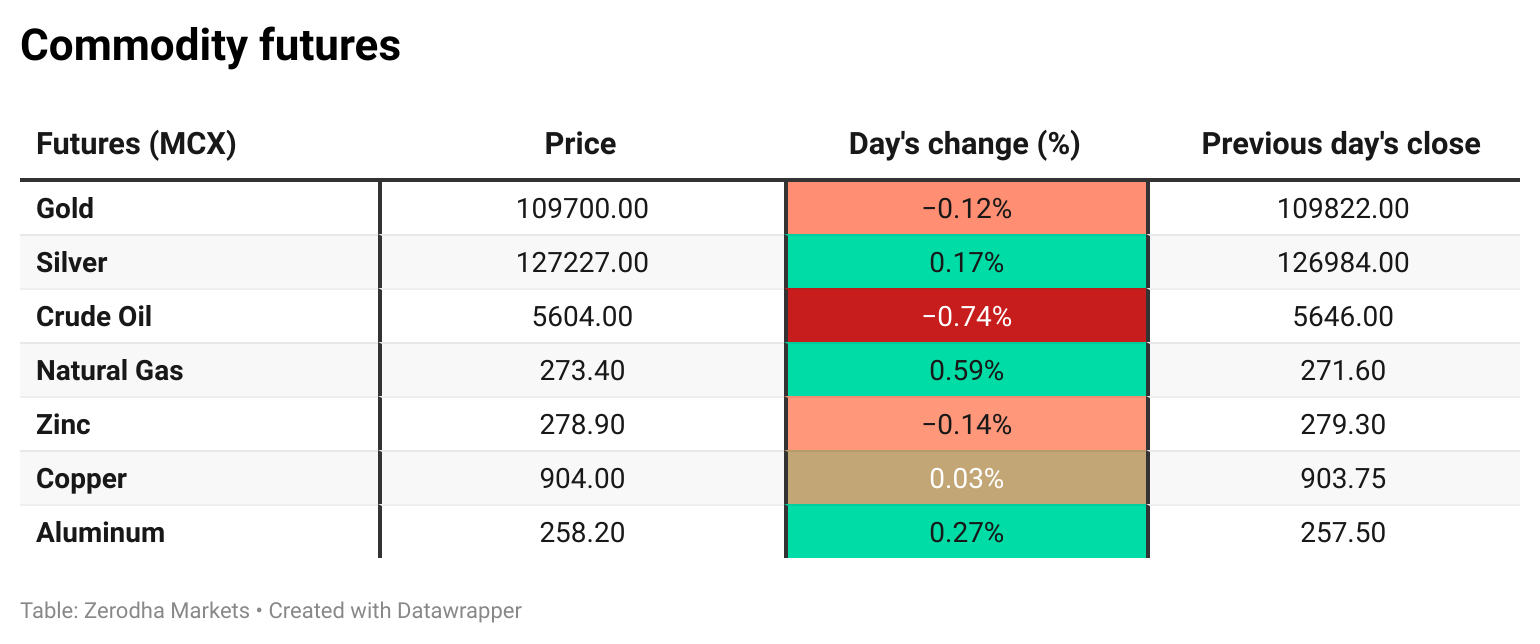This screenshot has width=1540, height=644.
Task: Select the Futures (MCX) column header
Action: click(136, 144)
